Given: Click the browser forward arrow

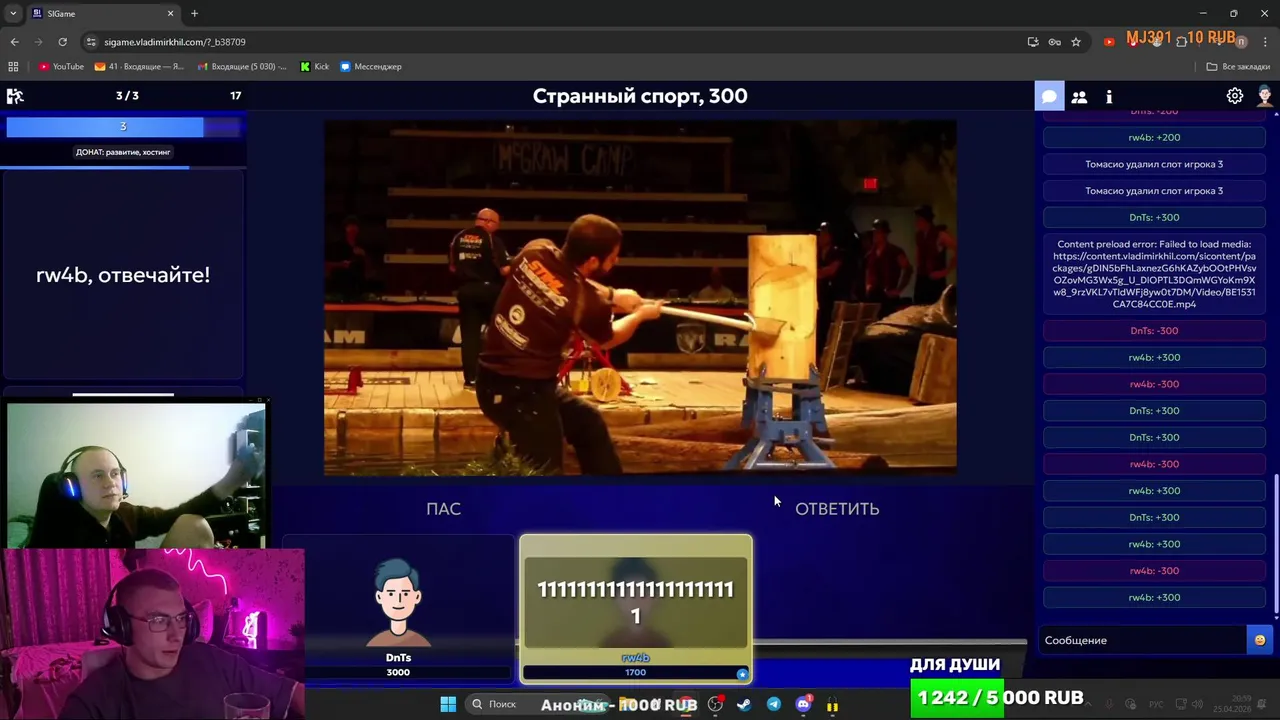Looking at the screenshot, I should coord(38,42).
